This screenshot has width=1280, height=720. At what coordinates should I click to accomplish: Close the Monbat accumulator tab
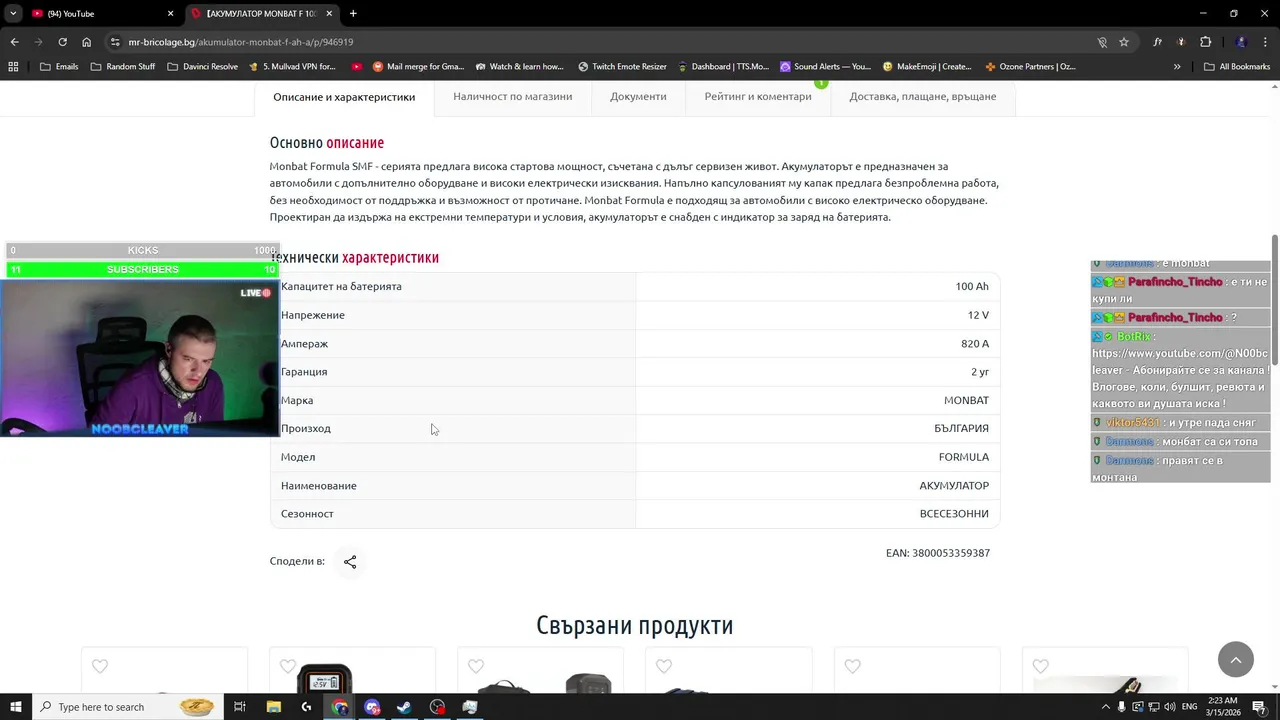point(329,14)
